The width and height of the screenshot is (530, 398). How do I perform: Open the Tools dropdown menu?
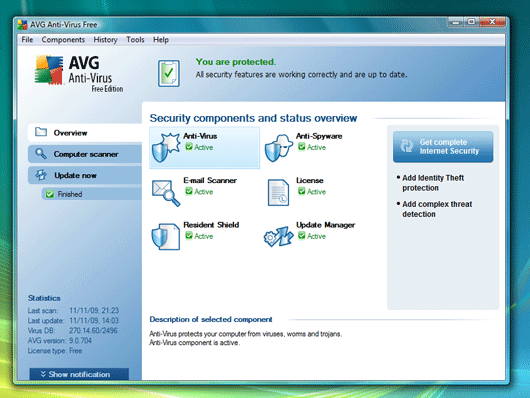click(135, 40)
